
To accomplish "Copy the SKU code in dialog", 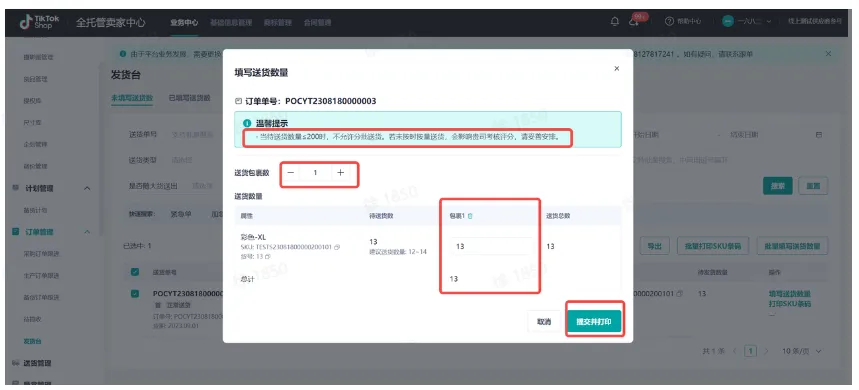I will pos(337,247).
